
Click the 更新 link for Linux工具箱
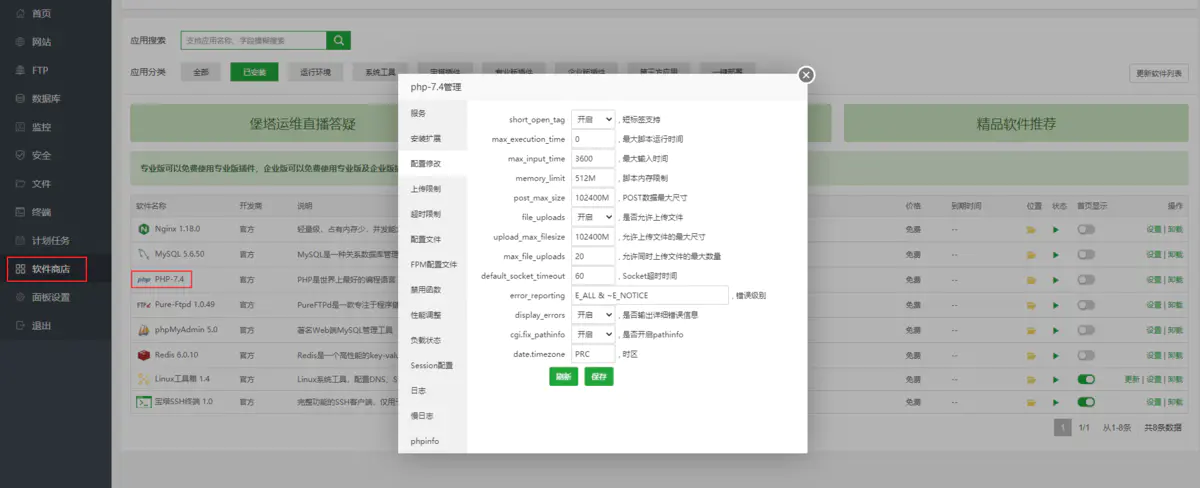click(x=1132, y=379)
